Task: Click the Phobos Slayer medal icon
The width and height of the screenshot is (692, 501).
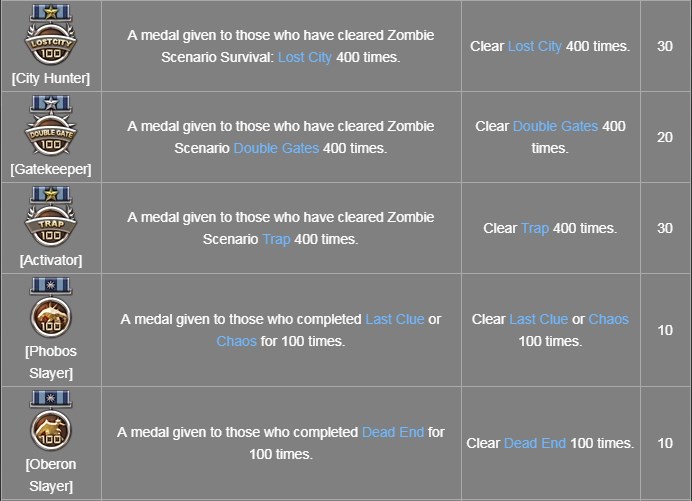Action: pyautogui.click(x=49, y=308)
